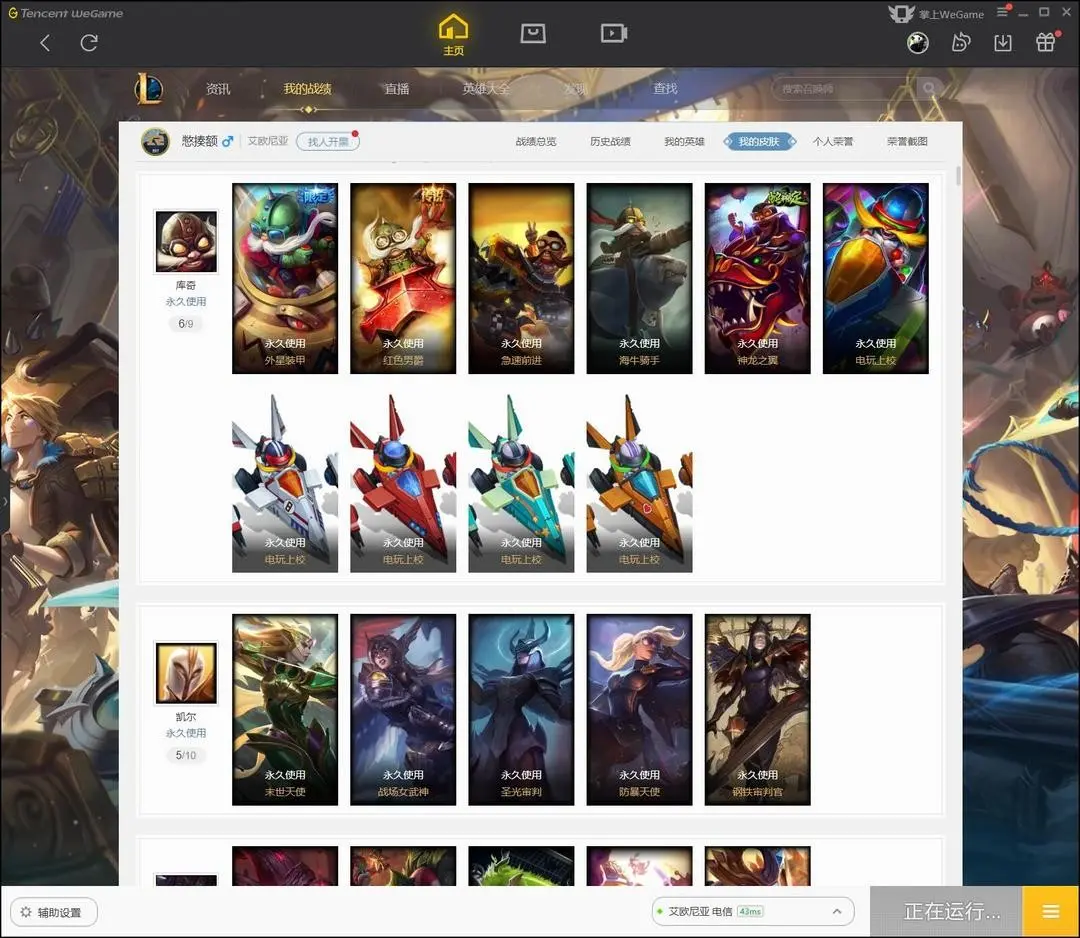This screenshot has width=1080, height=938.
Task: Open the 个人荣誉 sub-tab
Action: click(x=833, y=142)
